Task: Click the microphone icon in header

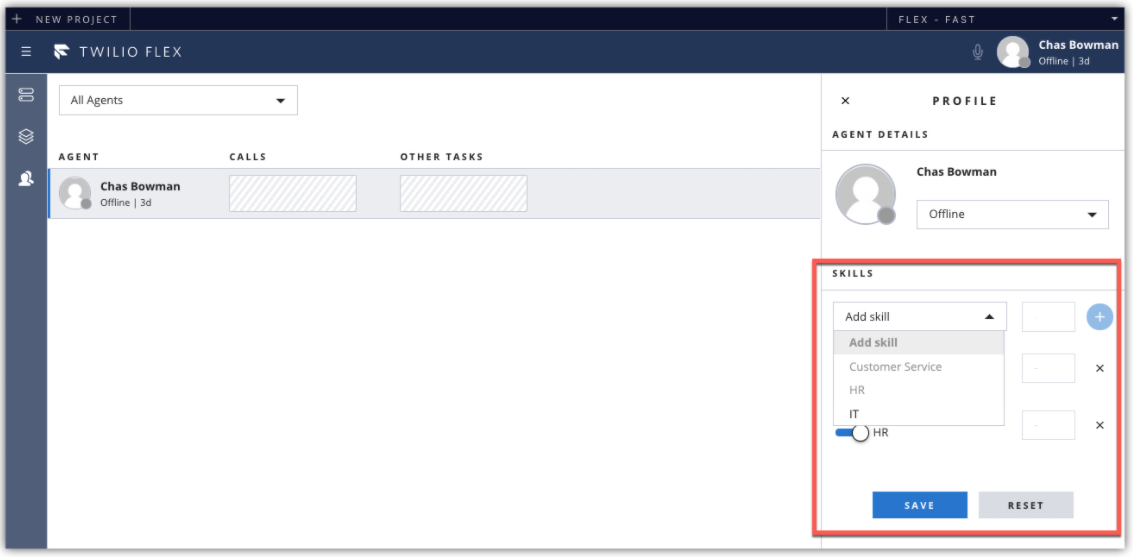Action: pyautogui.click(x=978, y=52)
